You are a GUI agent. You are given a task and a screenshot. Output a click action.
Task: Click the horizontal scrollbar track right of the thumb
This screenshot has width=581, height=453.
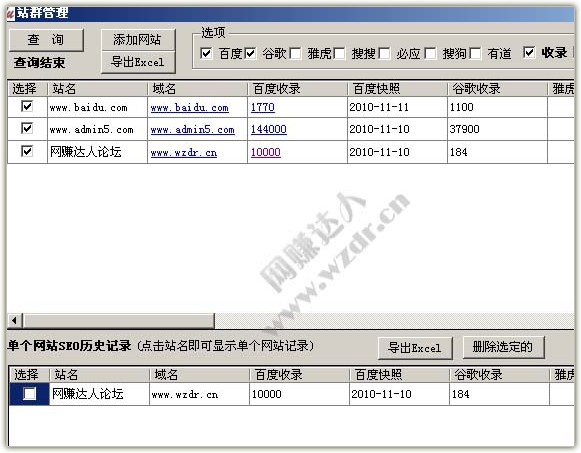click(x=395, y=320)
